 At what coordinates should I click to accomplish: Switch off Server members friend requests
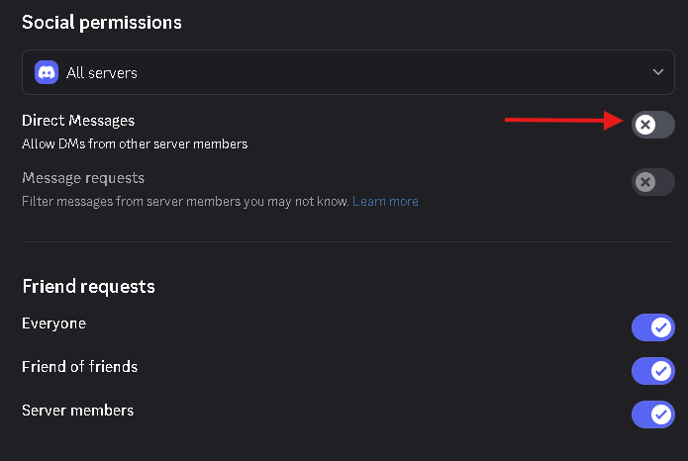(653, 415)
